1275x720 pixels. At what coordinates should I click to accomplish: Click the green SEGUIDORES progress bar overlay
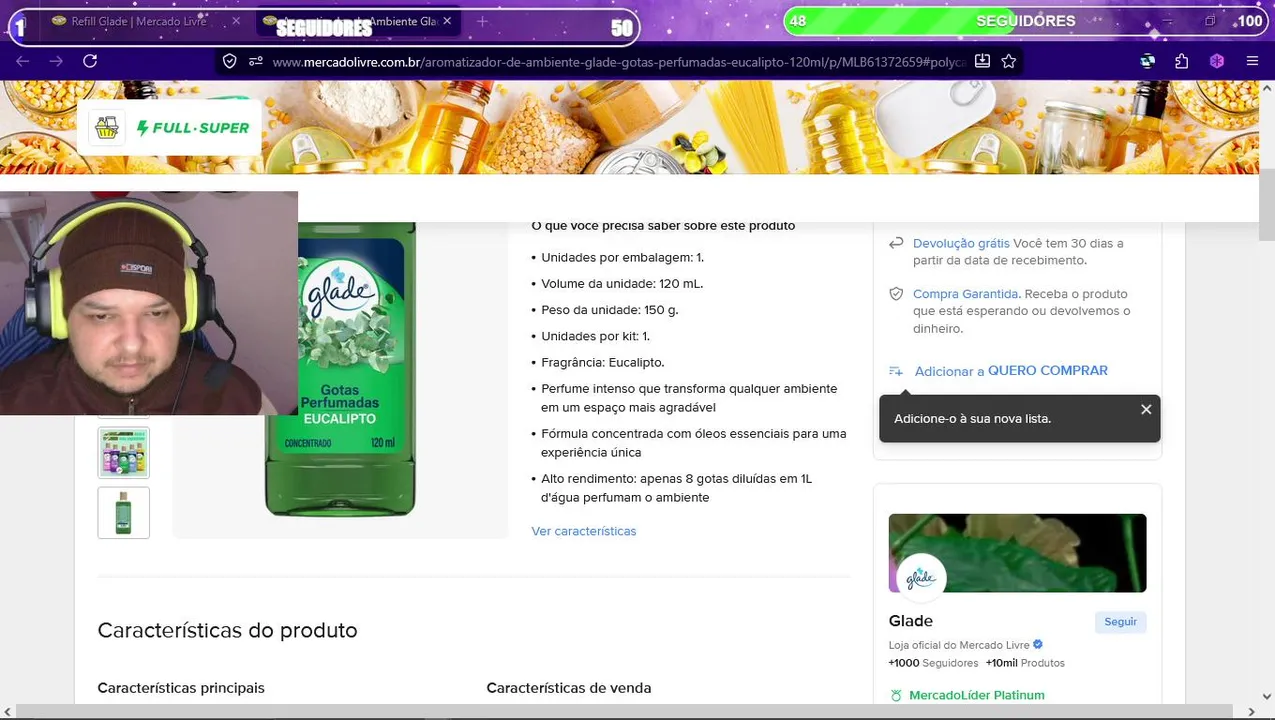point(1025,21)
